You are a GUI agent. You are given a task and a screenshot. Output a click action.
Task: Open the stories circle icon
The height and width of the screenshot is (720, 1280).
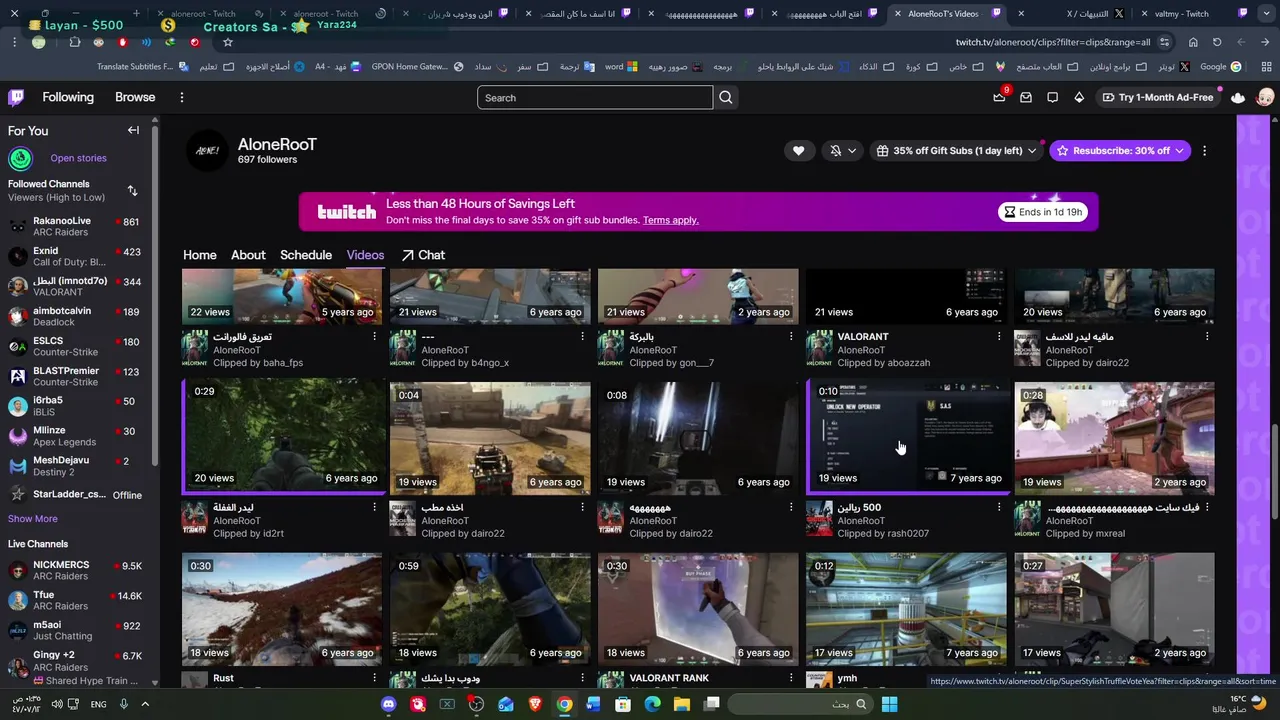(20, 158)
